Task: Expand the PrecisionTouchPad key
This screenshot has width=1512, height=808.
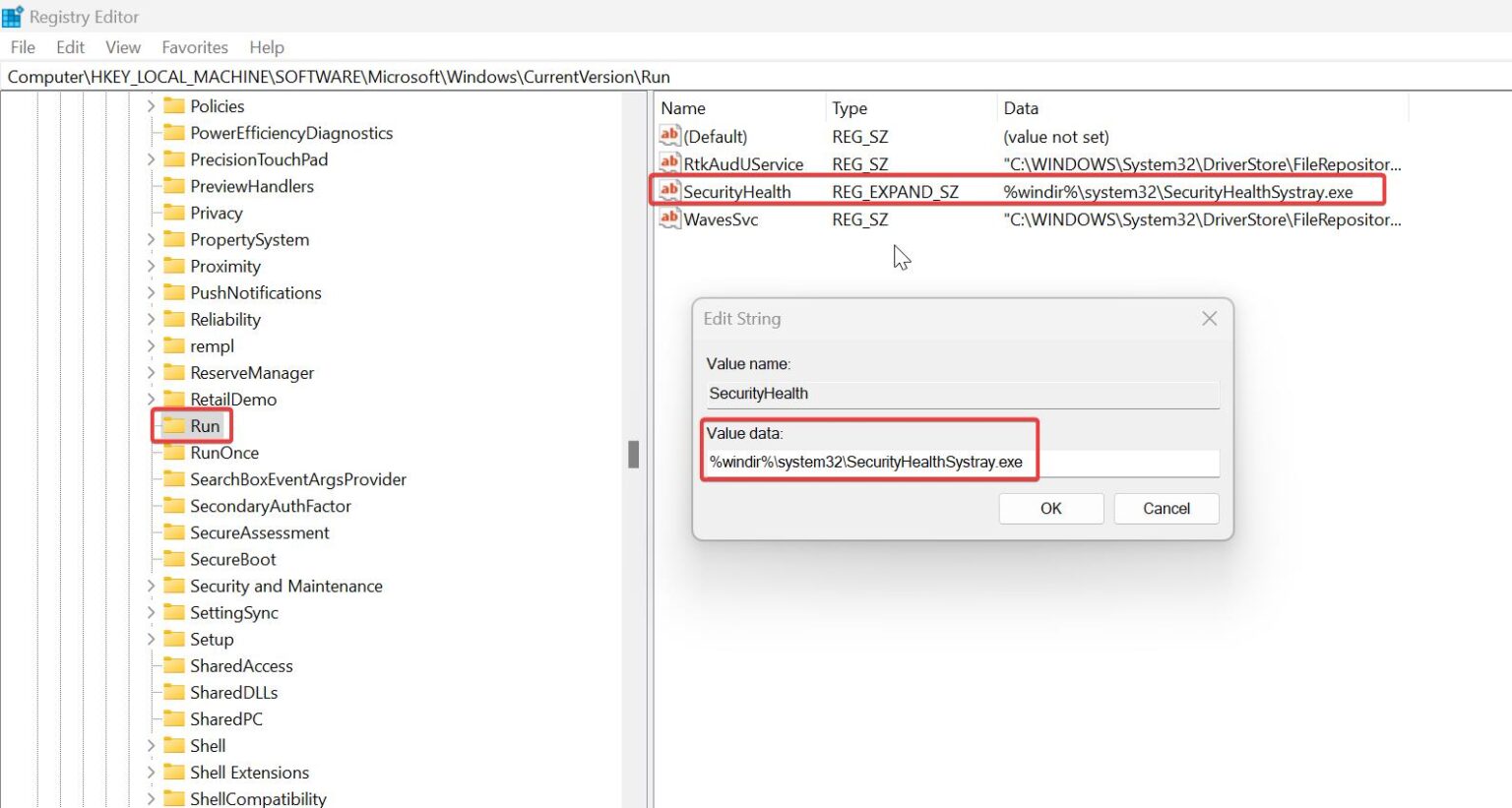Action: pyautogui.click(x=151, y=158)
